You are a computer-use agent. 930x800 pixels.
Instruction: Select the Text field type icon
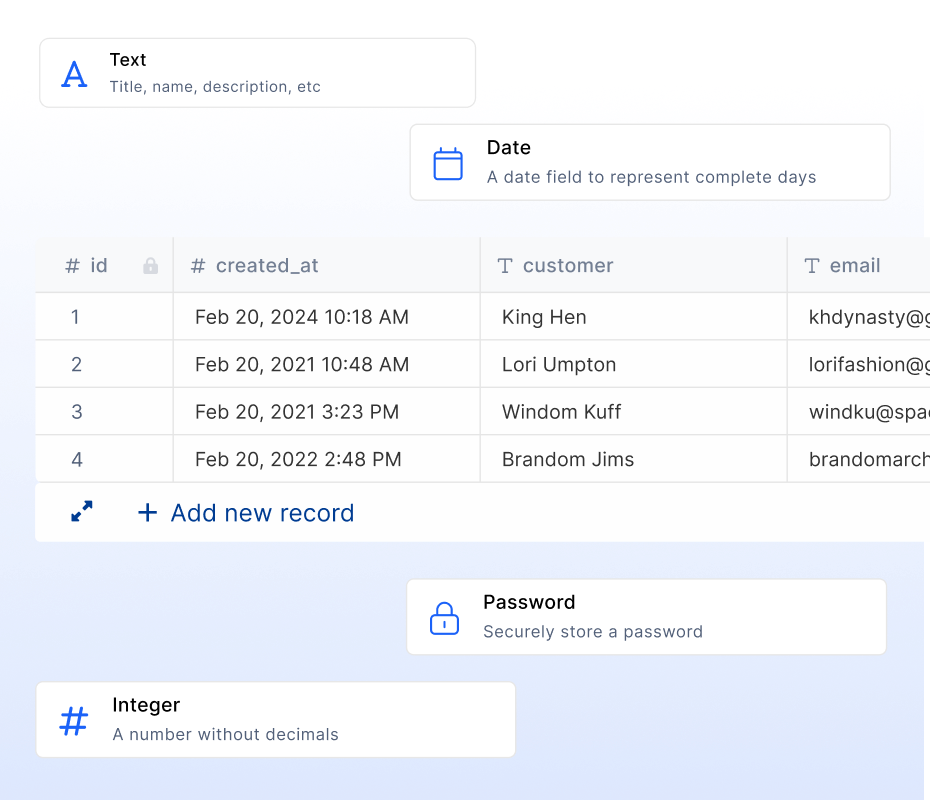pyautogui.click(x=74, y=72)
